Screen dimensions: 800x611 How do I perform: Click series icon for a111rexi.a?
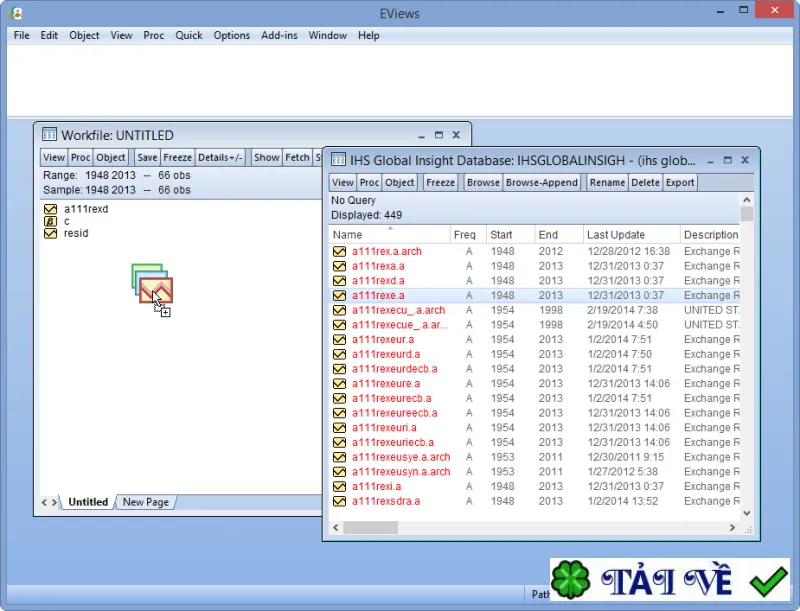tap(339, 487)
